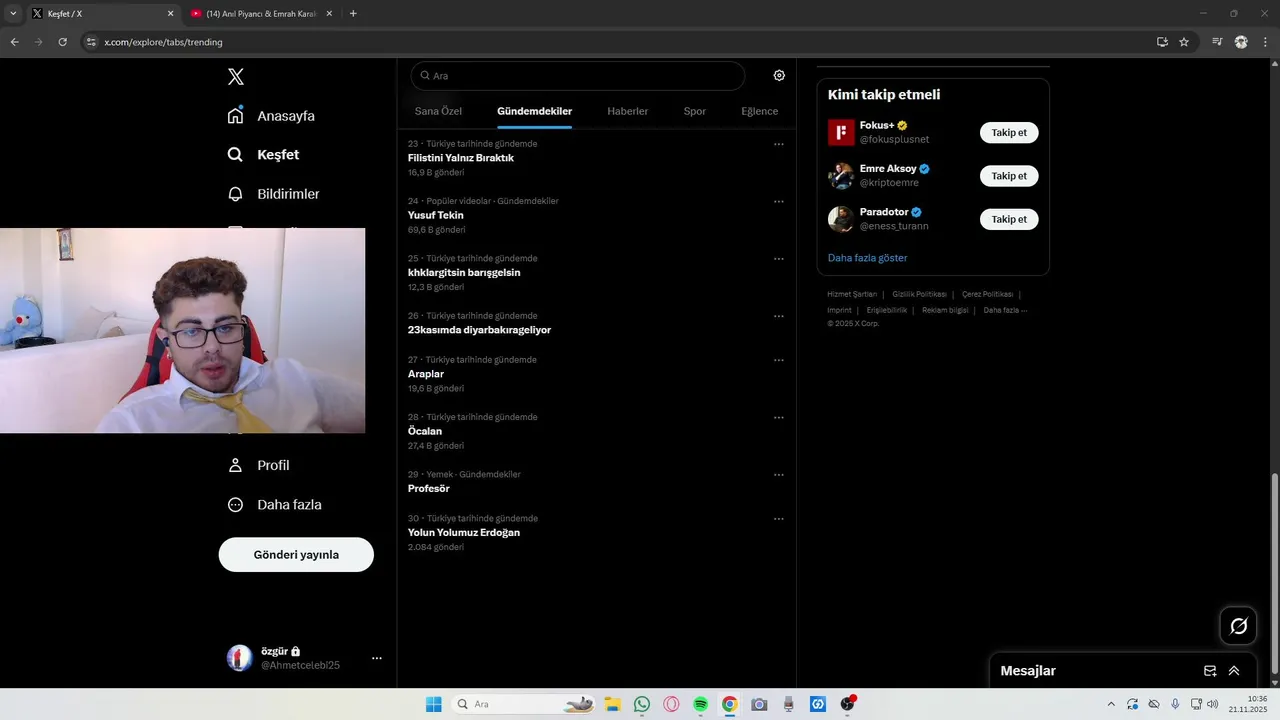Open Anasayfa home page
The height and width of the screenshot is (720, 1280).
[271, 116]
